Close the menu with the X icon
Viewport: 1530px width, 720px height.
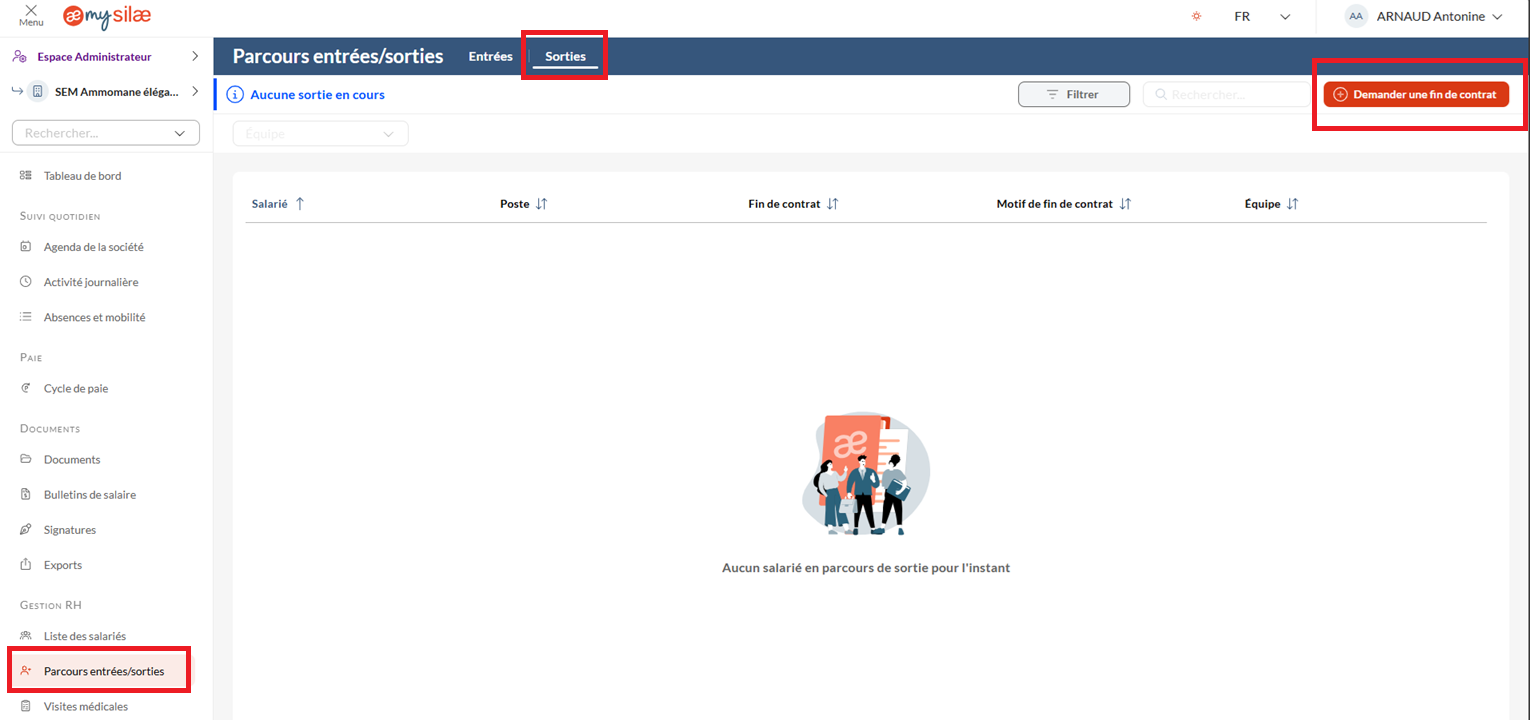point(31,10)
